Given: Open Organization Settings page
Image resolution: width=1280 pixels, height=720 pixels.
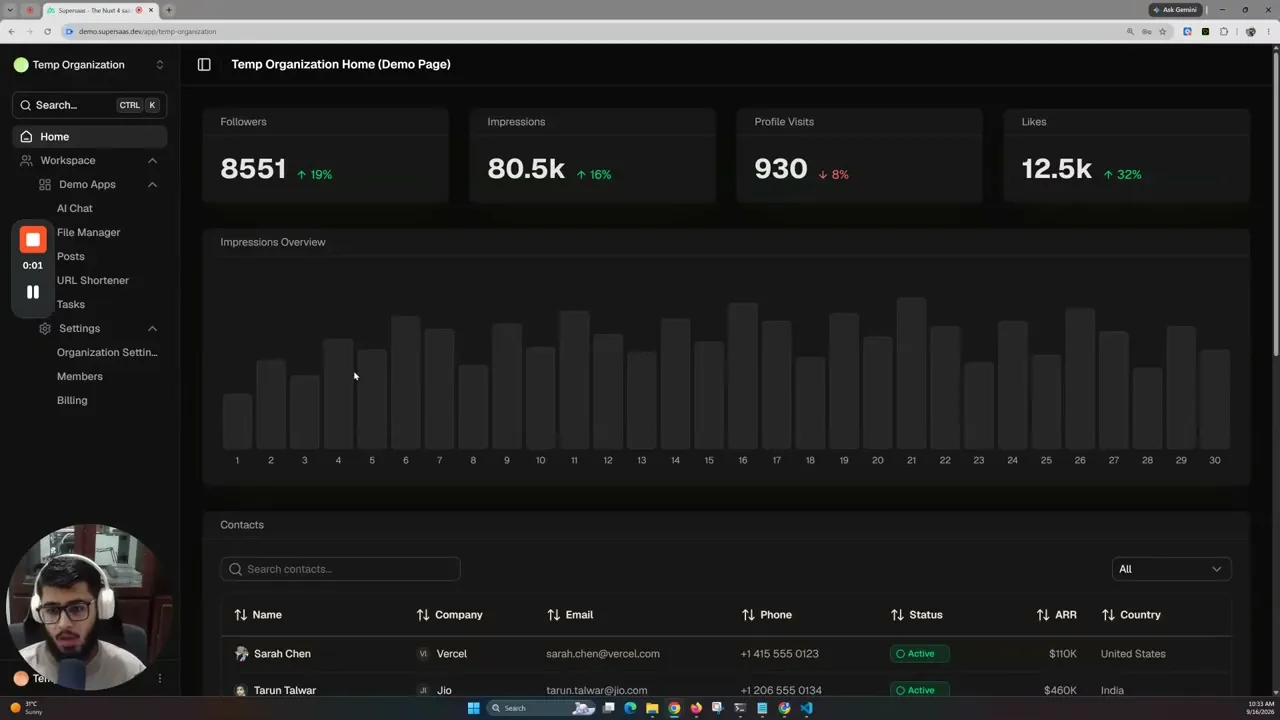Looking at the screenshot, I should pos(107,353).
